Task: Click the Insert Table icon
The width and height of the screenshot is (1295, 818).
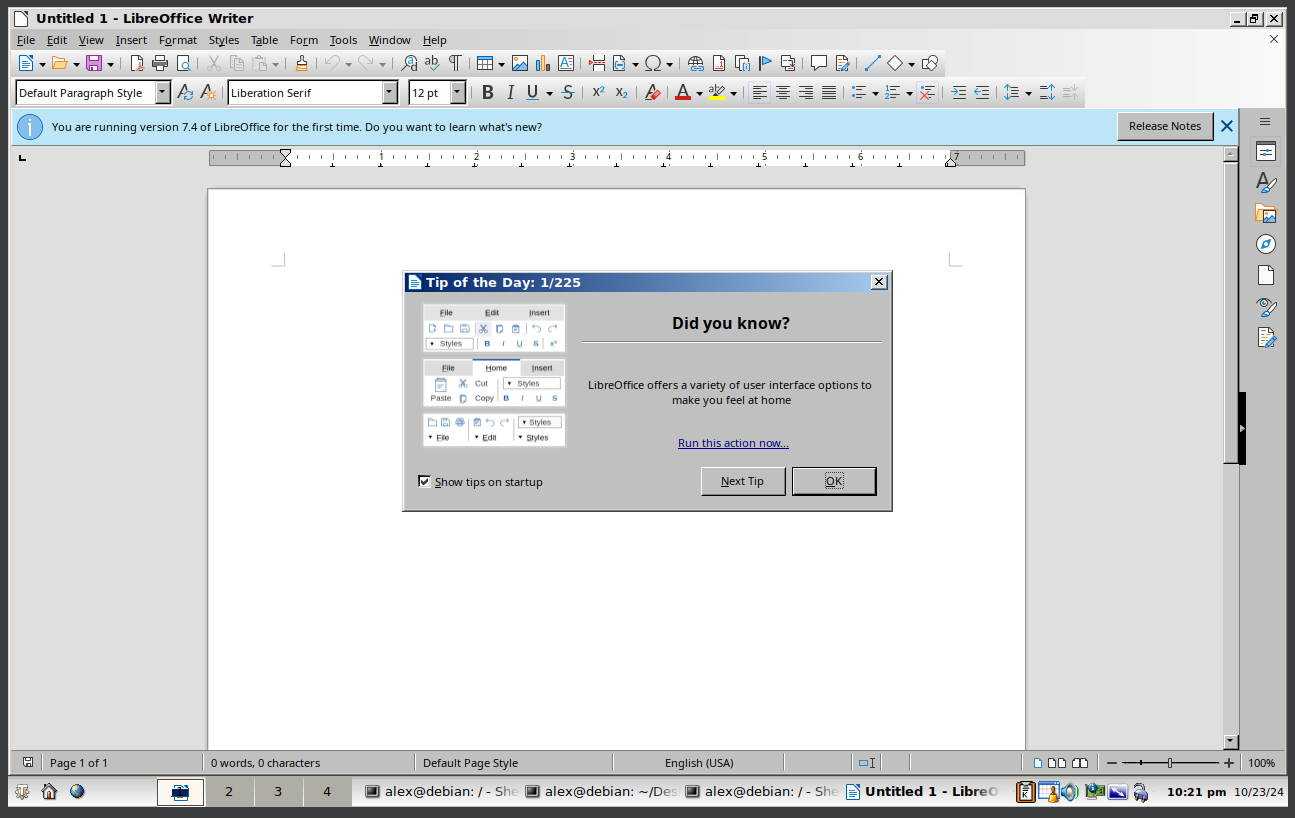Action: [484, 63]
